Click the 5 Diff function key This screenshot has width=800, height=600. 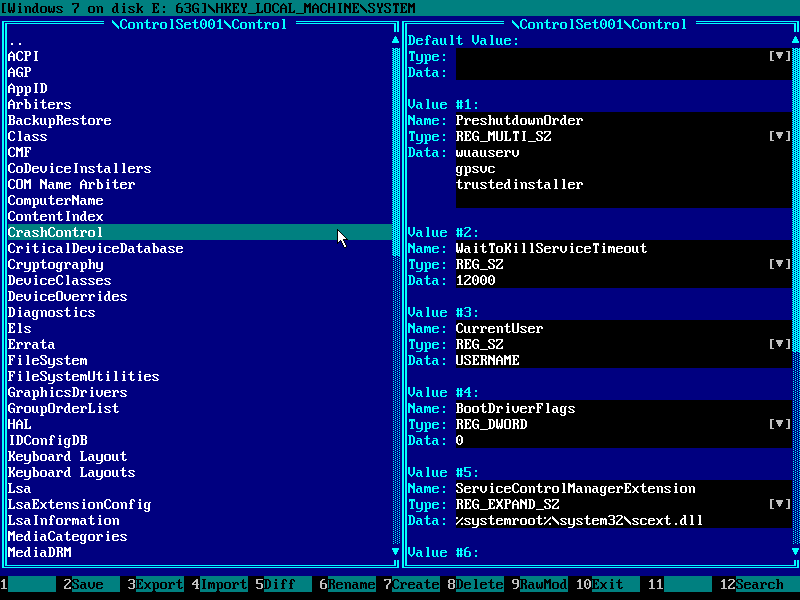pos(284,584)
